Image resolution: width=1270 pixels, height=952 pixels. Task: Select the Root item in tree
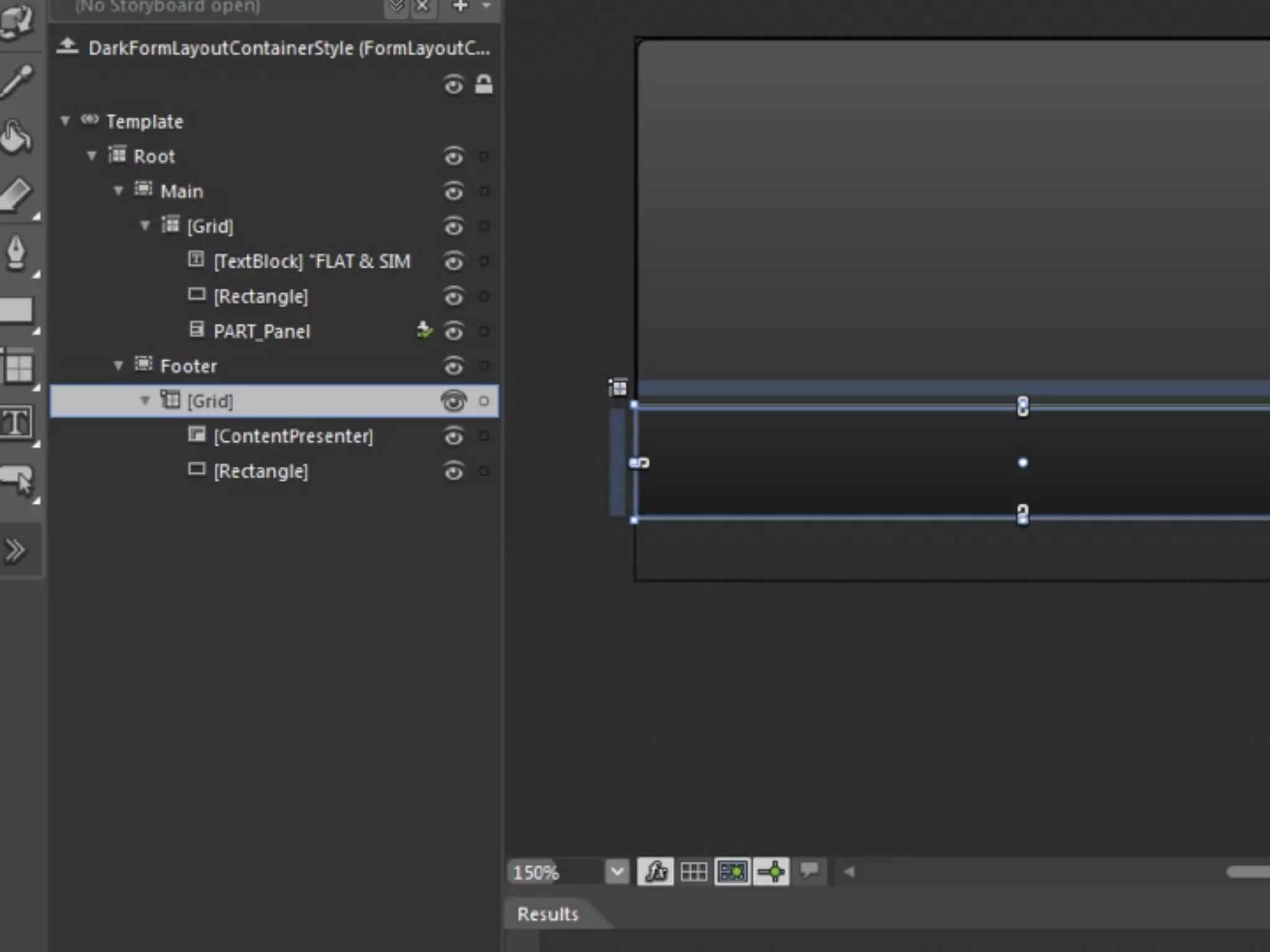[154, 156]
